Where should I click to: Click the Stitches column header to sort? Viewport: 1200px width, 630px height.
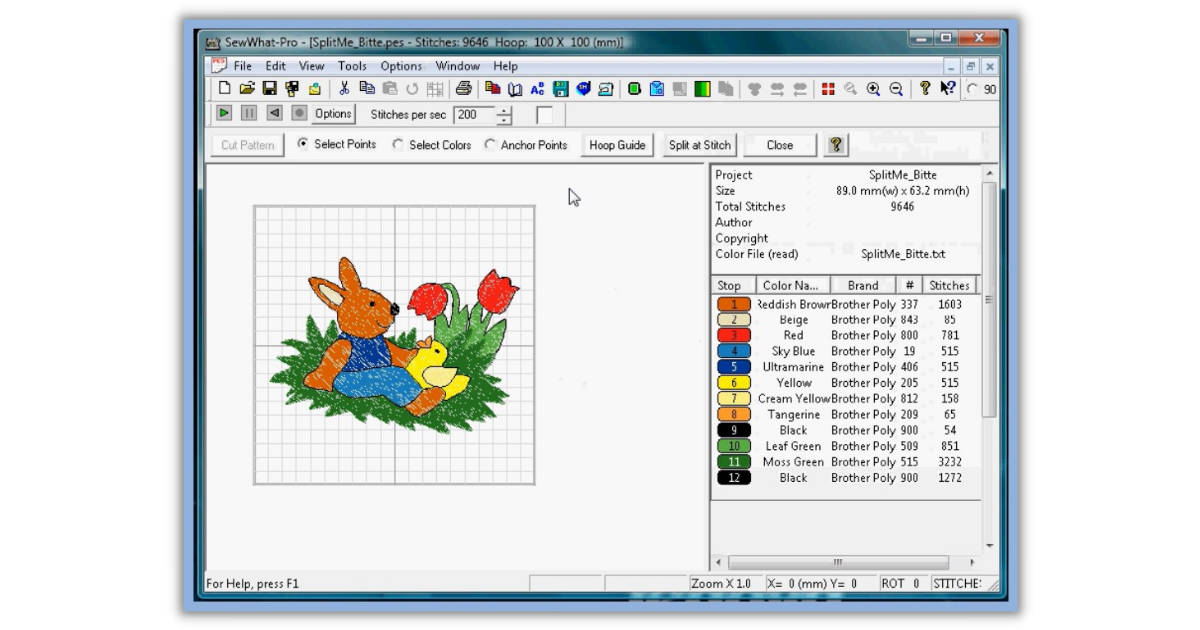pyautogui.click(x=948, y=285)
